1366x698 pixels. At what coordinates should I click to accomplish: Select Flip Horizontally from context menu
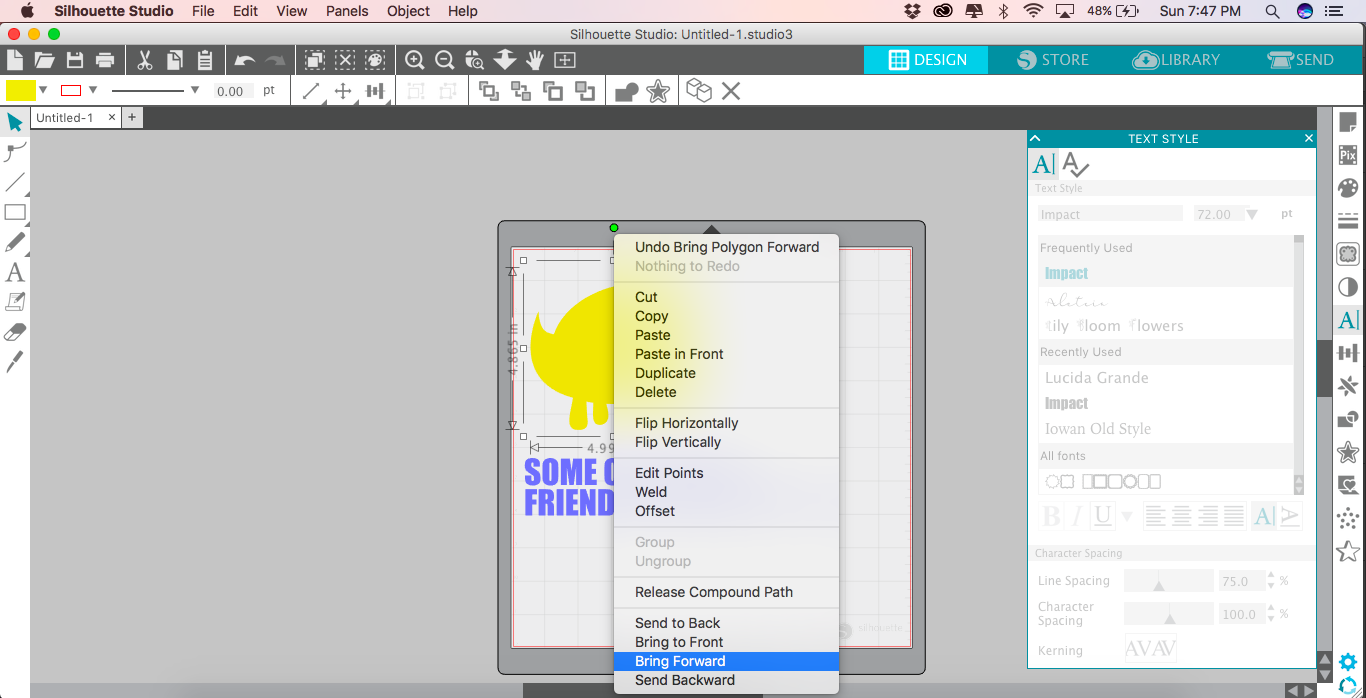coord(686,423)
